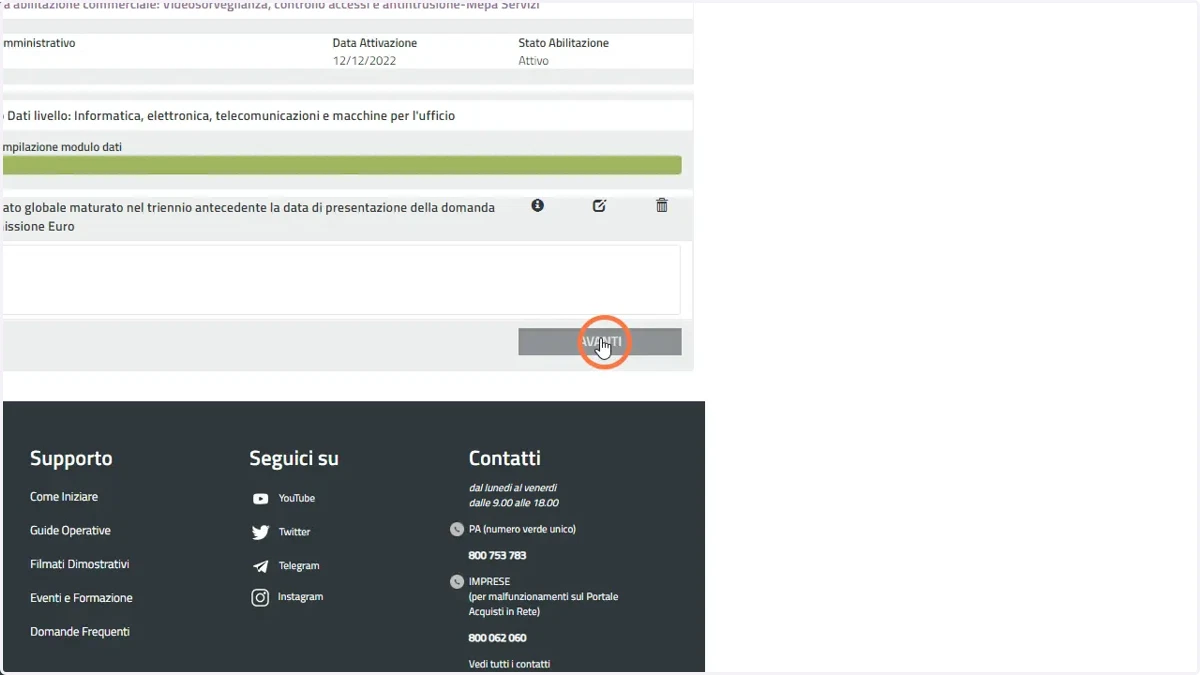Click the AVANTI button

[x=600, y=341]
